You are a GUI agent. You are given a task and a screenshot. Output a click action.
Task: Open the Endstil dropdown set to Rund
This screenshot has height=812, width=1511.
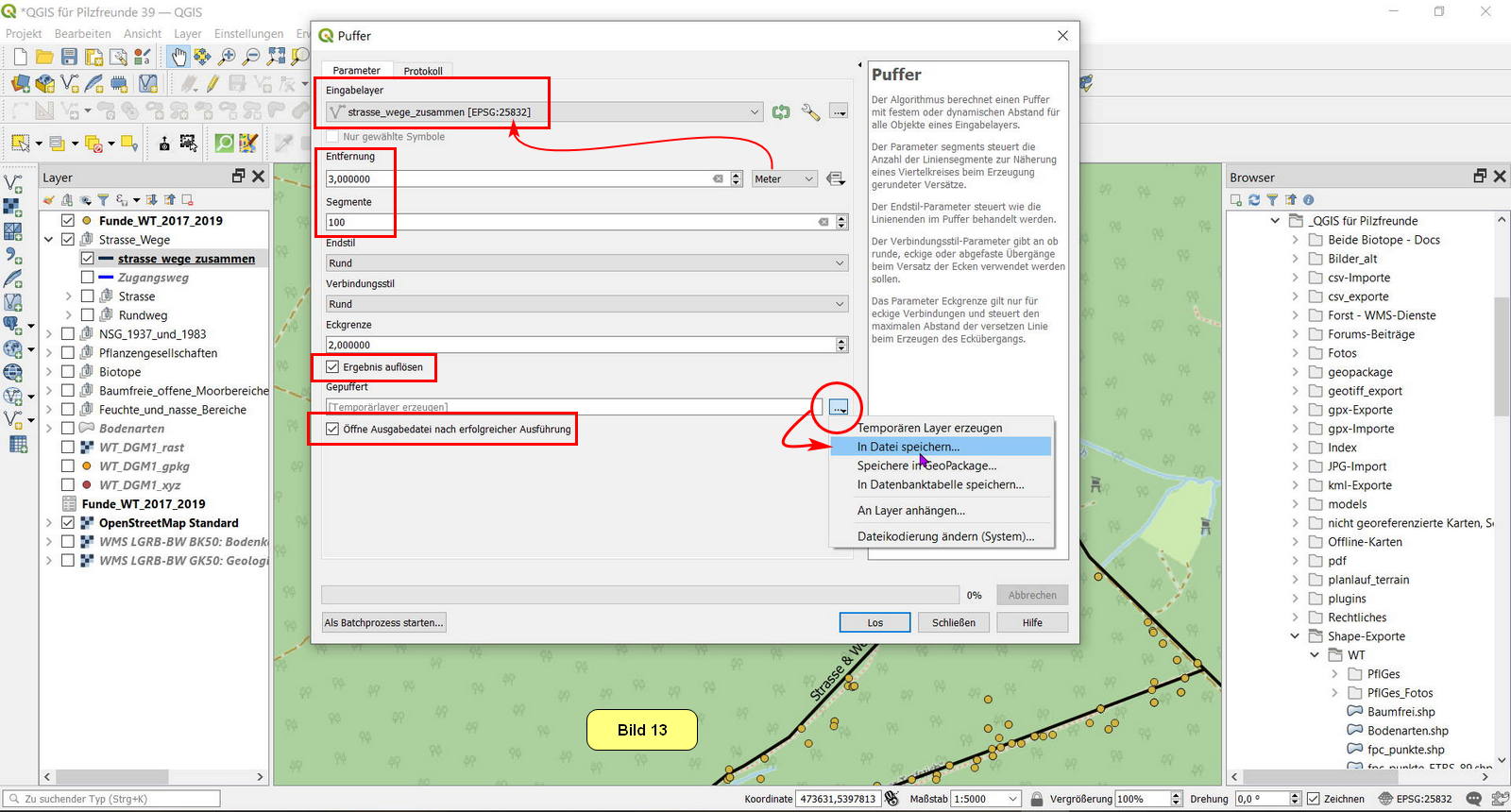click(x=586, y=263)
